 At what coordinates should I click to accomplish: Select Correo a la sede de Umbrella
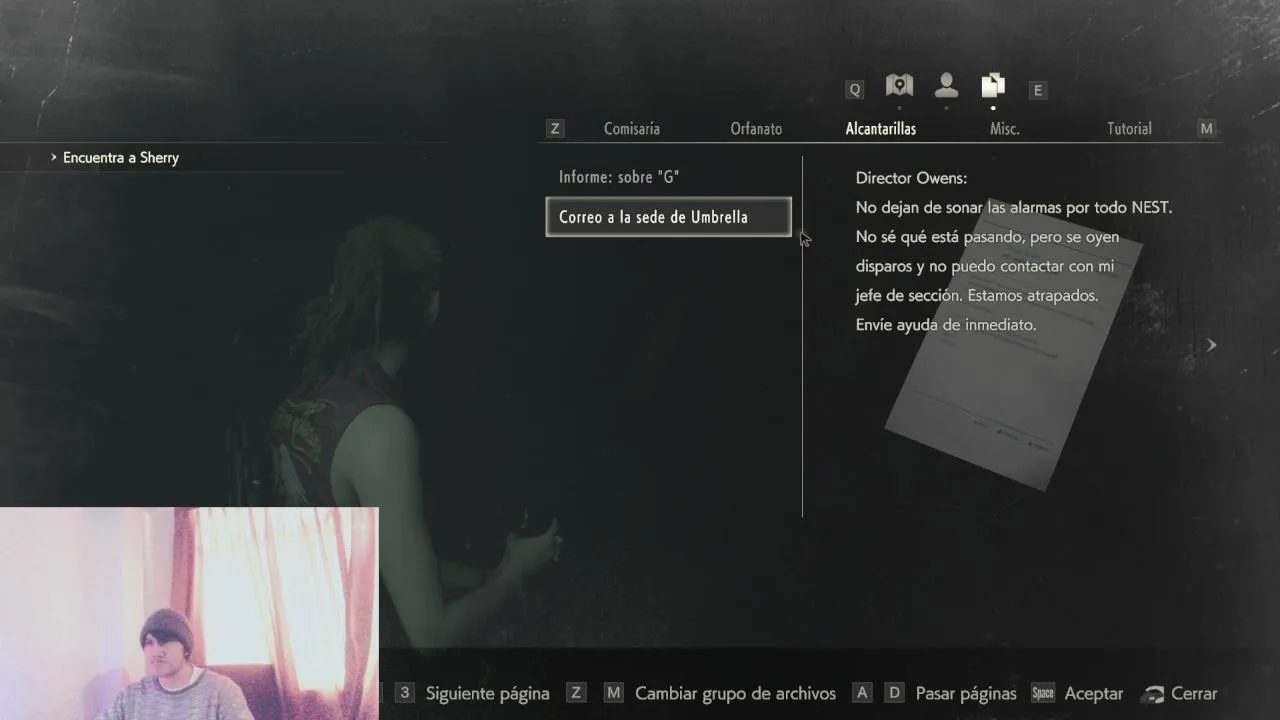[x=668, y=217]
